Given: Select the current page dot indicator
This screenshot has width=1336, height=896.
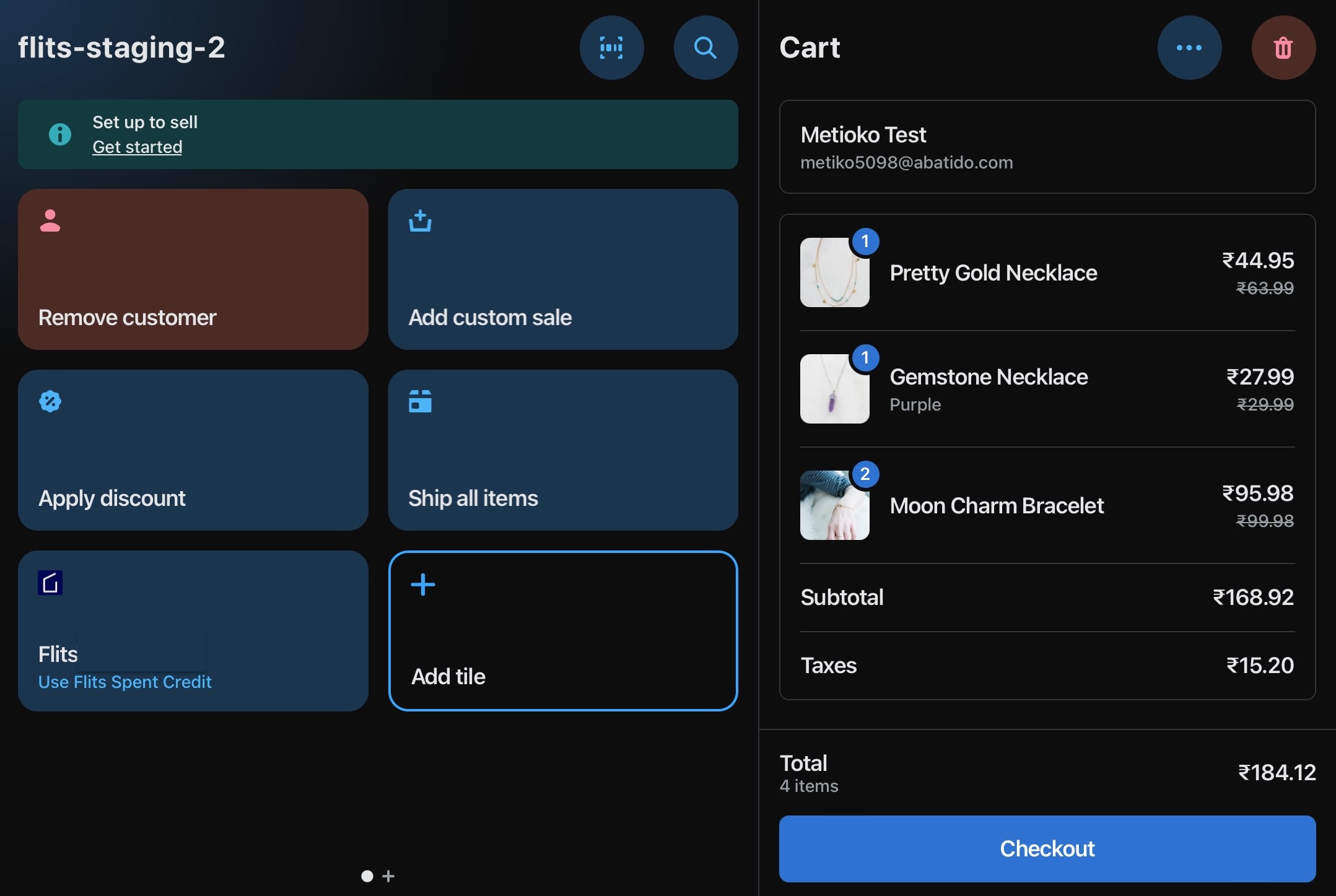Looking at the screenshot, I should [367, 876].
